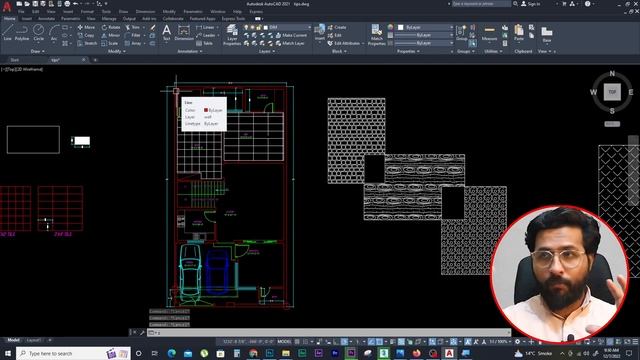Toggle layer lock padlock in Layers panel
The height and width of the screenshot is (360, 640).
tap(258, 27)
